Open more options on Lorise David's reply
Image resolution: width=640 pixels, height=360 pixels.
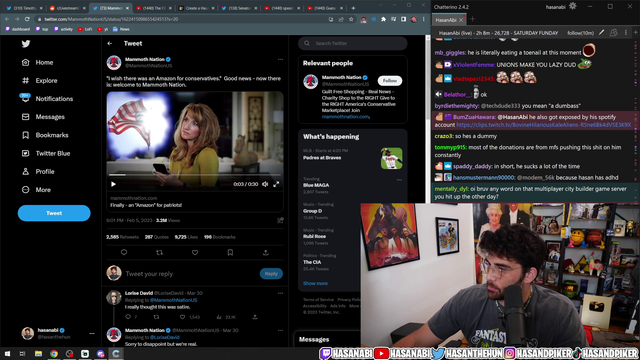click(280, 293)
